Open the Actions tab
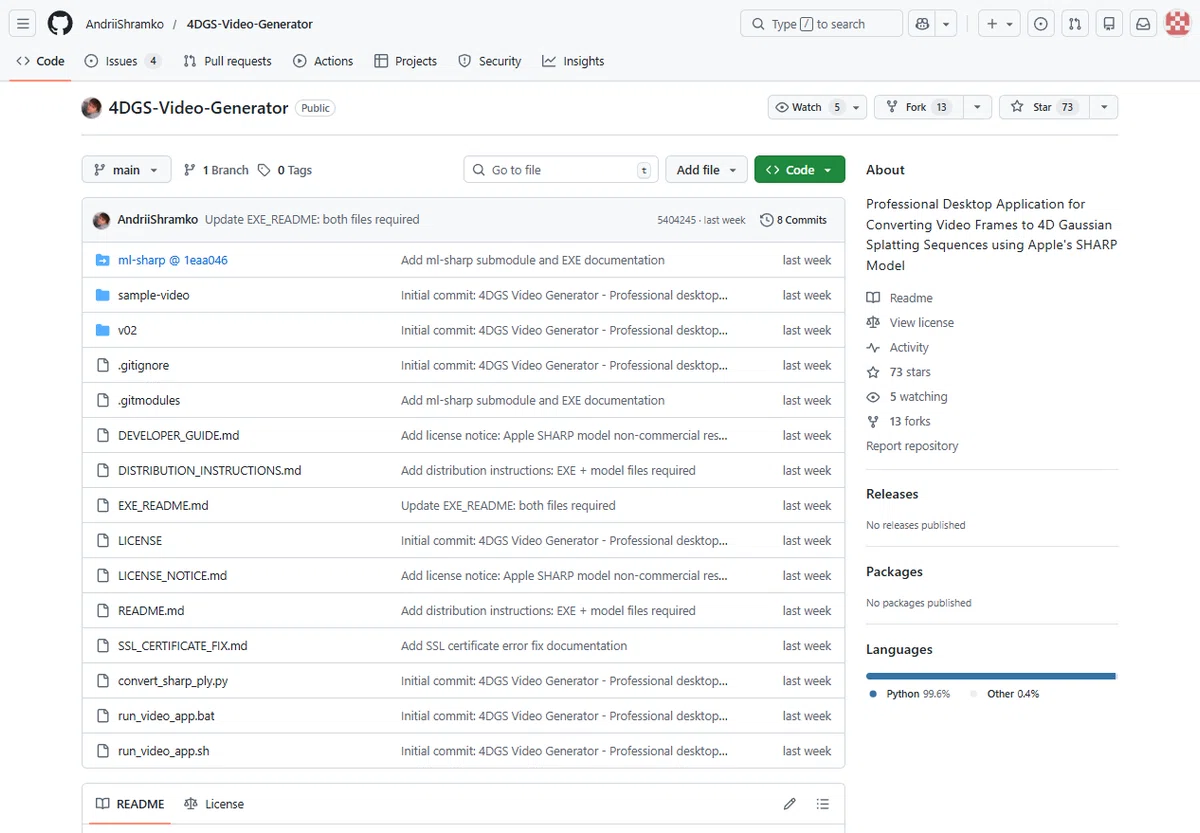The height and width of the screenshot is (833, 1200). coord(323,61)
